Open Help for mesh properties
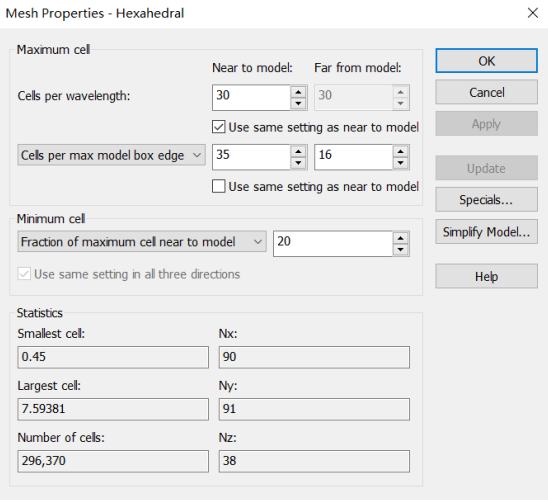This screenshot has height=500, width=548. point(486,276)
